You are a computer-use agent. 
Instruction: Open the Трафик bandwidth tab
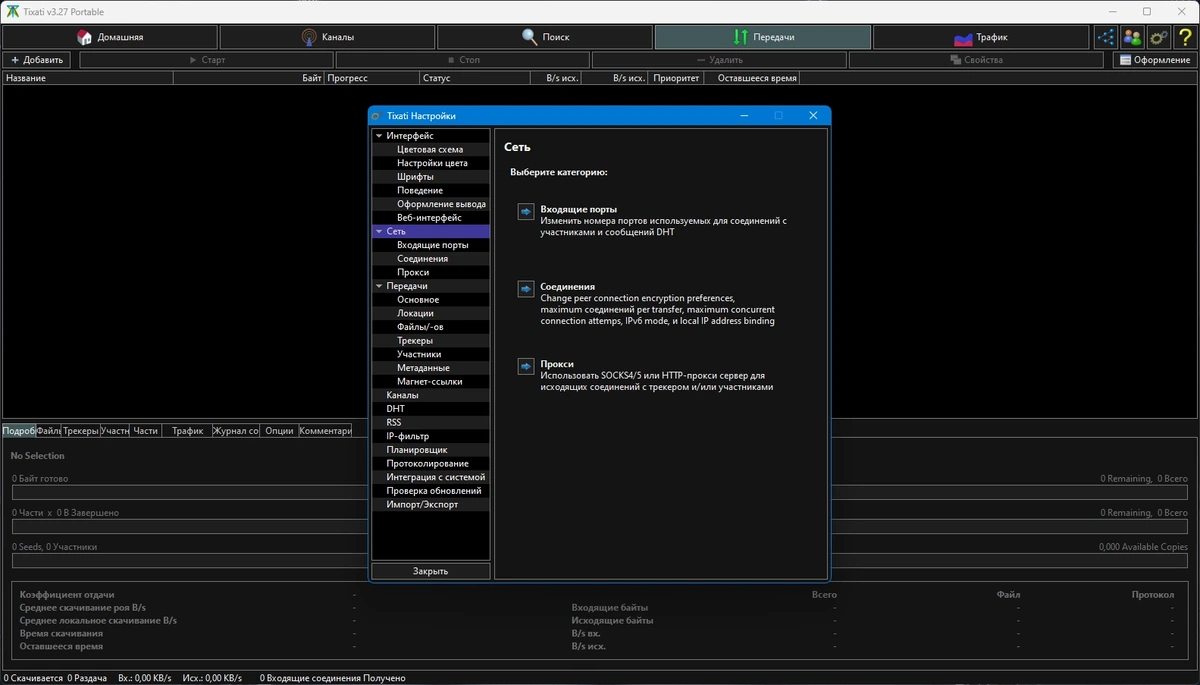click(x=981, y=37)
